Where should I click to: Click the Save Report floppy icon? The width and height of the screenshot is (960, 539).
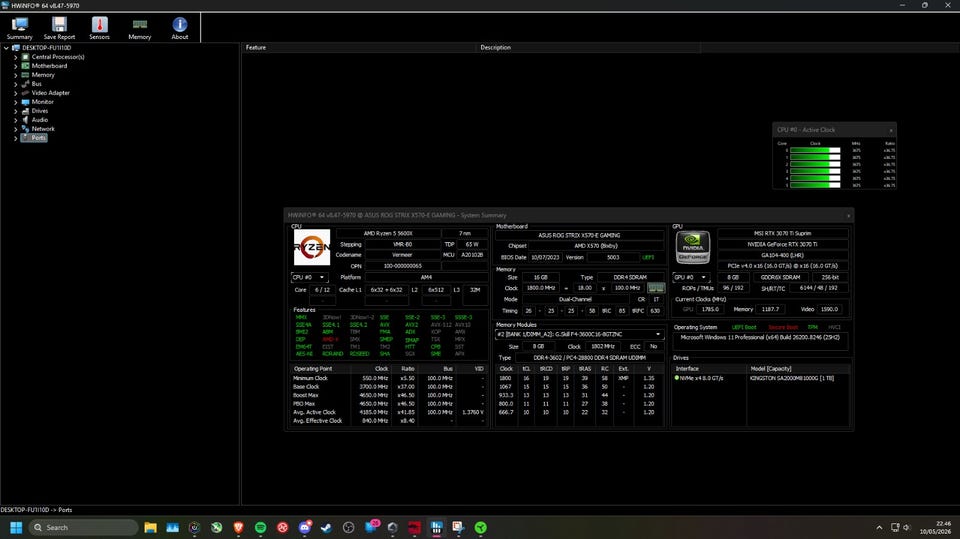click(59, 24)
